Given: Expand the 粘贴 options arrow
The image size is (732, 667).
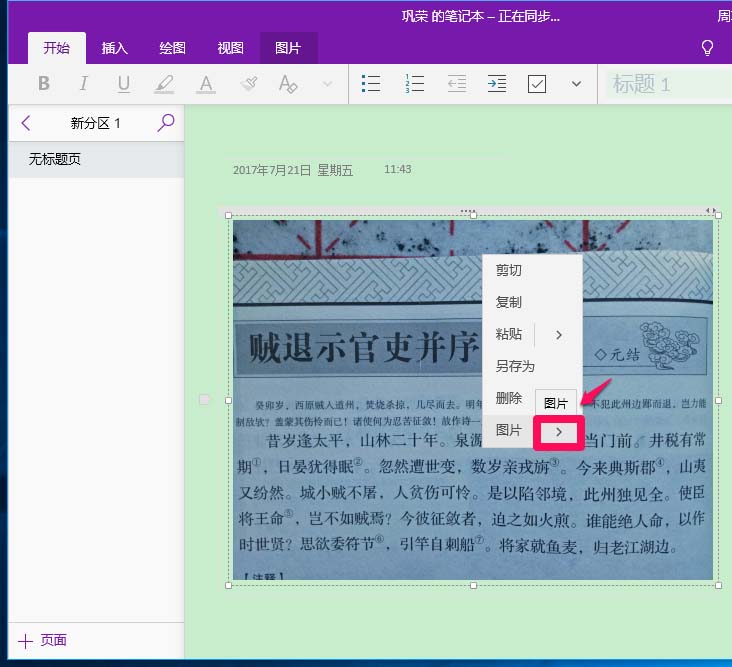Looking at the screenshot, I should click(559, 334).
